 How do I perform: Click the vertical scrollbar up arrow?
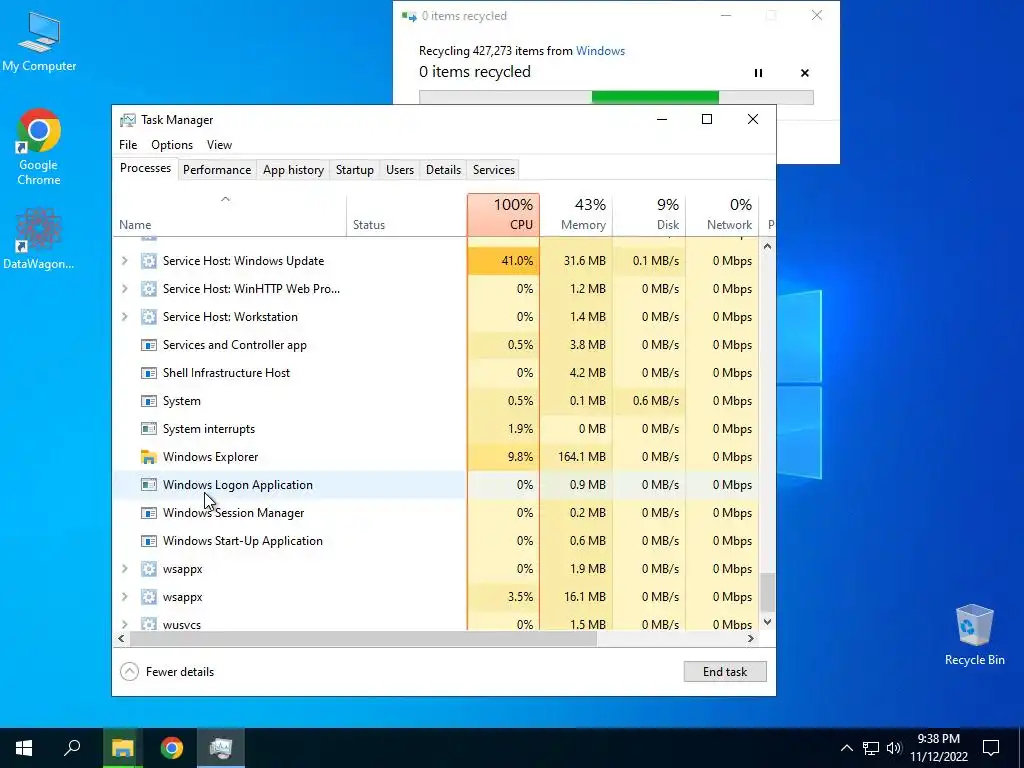(x=767, y=246)
